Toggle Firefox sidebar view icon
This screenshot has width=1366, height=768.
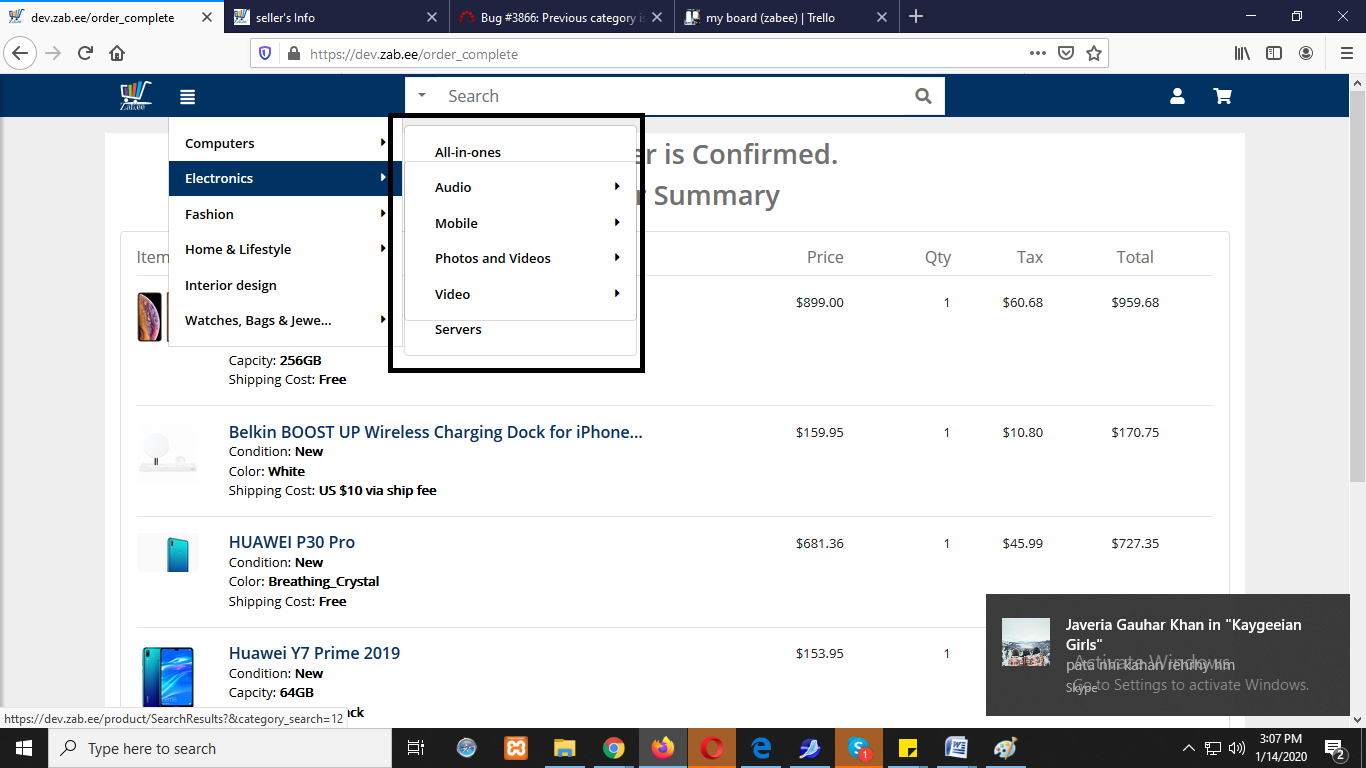(x=1274, y=53)
